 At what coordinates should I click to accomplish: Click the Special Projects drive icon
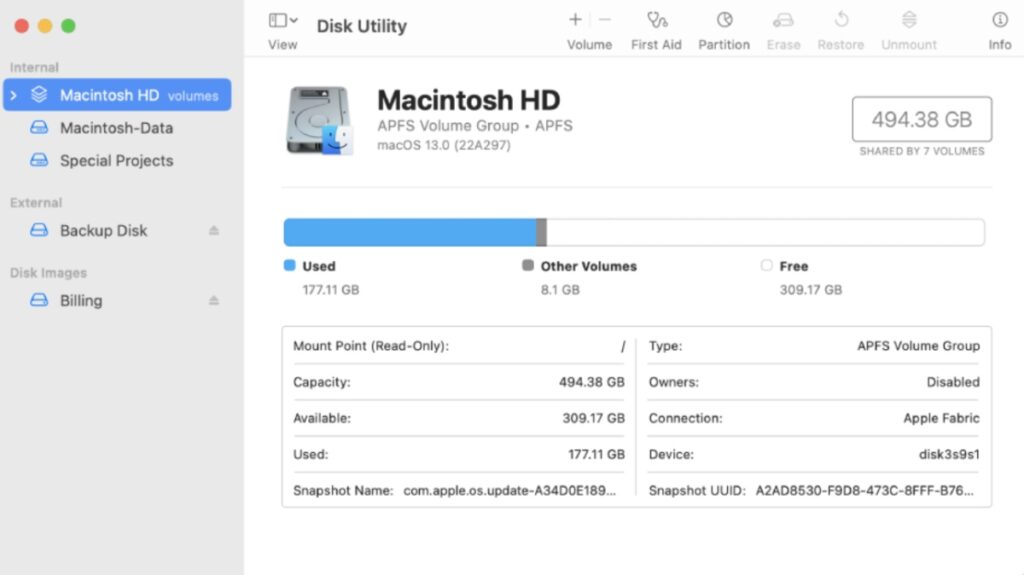[x=39, y=160]
